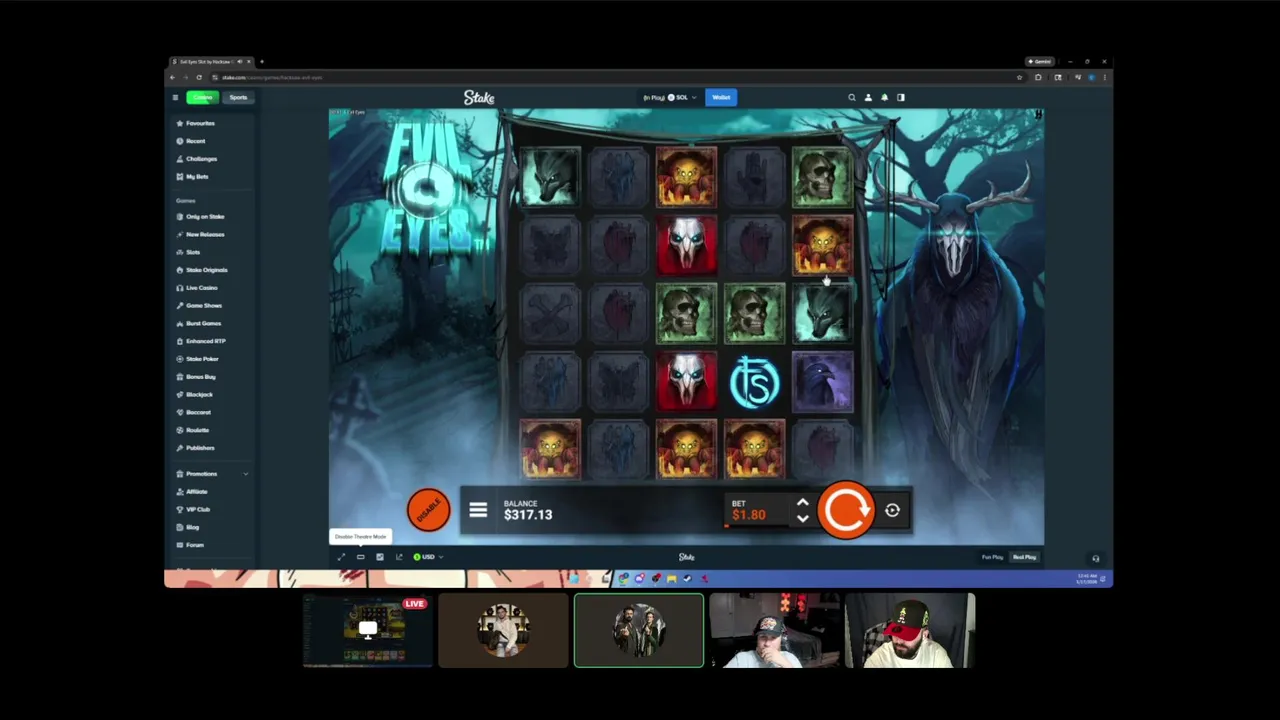Open the image icon left of the chart icon
Image resolution: width=1280 pixels, height=720 pixels.
pyautogui.click(x=380, y=557)
